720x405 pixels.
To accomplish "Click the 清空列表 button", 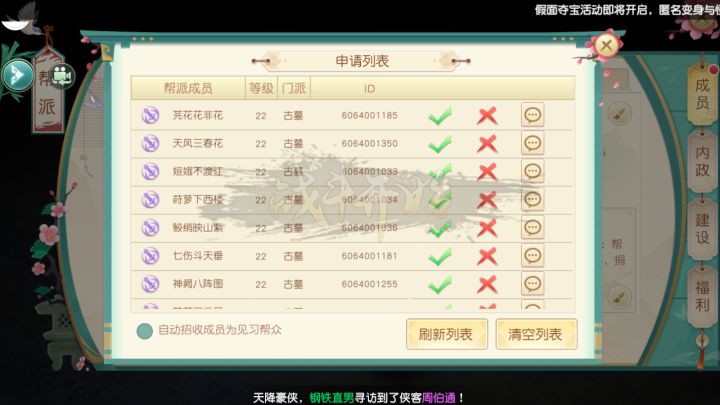I will click(x=536, y=334).
